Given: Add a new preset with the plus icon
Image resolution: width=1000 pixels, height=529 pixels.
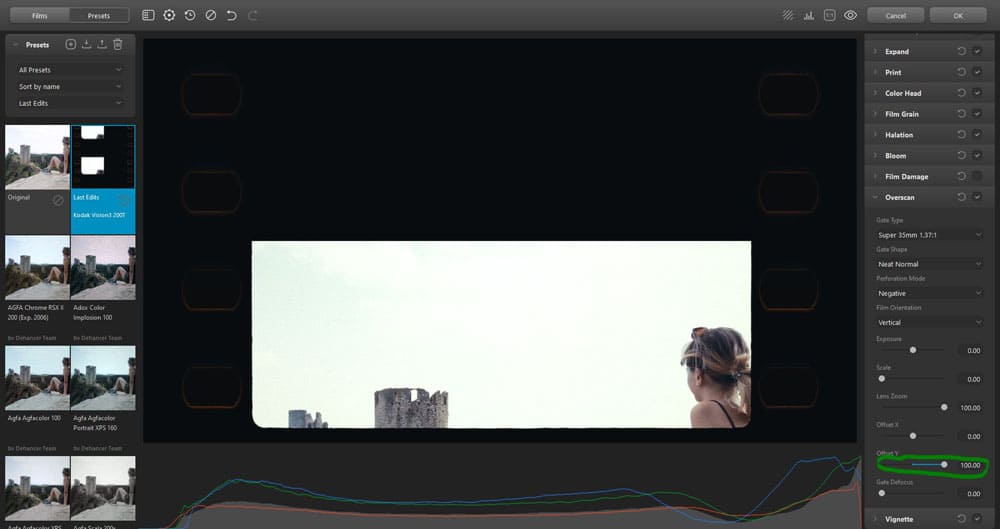Looking at the screenshot, I should pyautogui.click(x=71, y=45).
